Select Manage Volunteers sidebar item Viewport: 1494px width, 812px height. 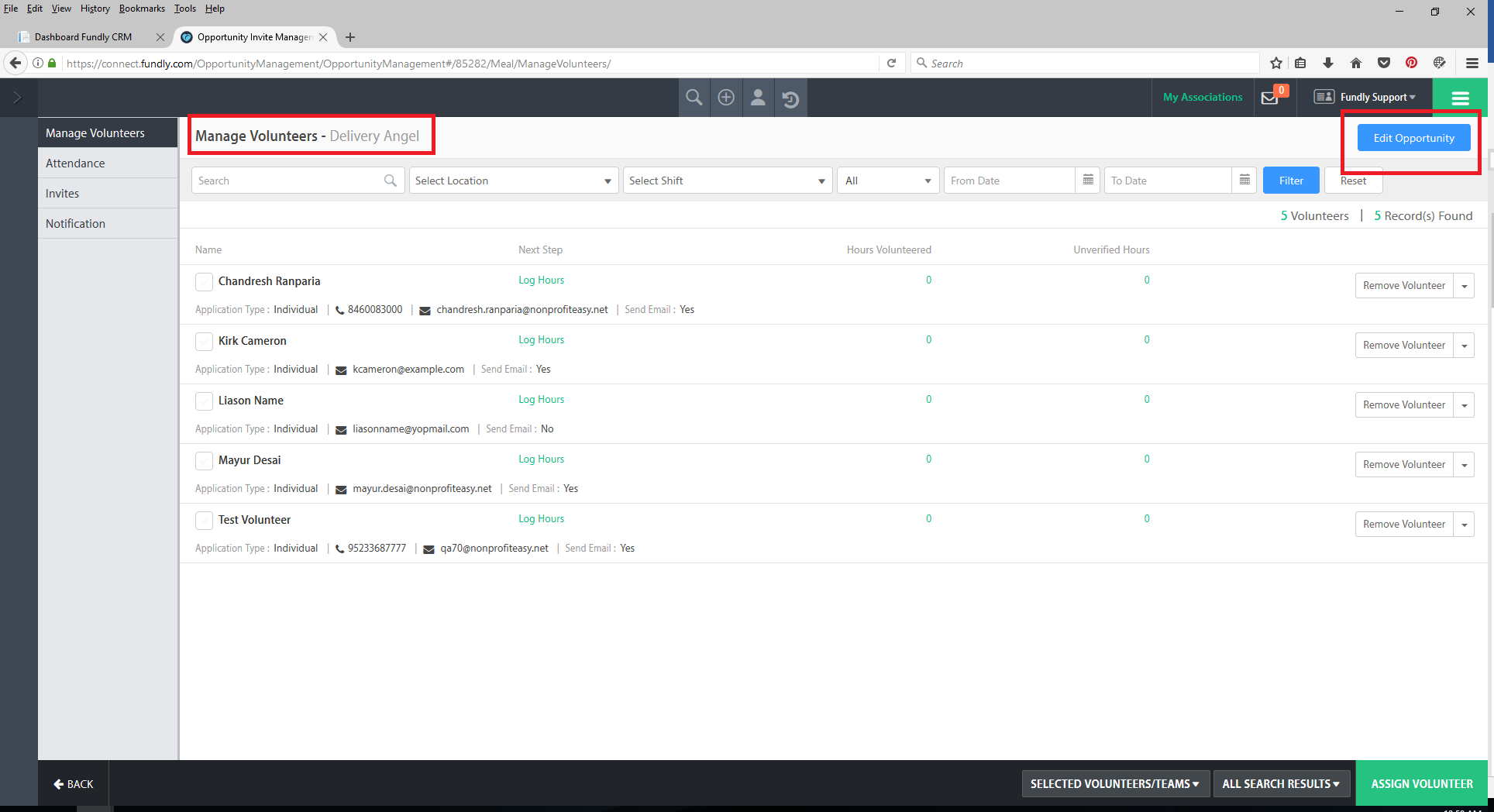tap(108, 133)
